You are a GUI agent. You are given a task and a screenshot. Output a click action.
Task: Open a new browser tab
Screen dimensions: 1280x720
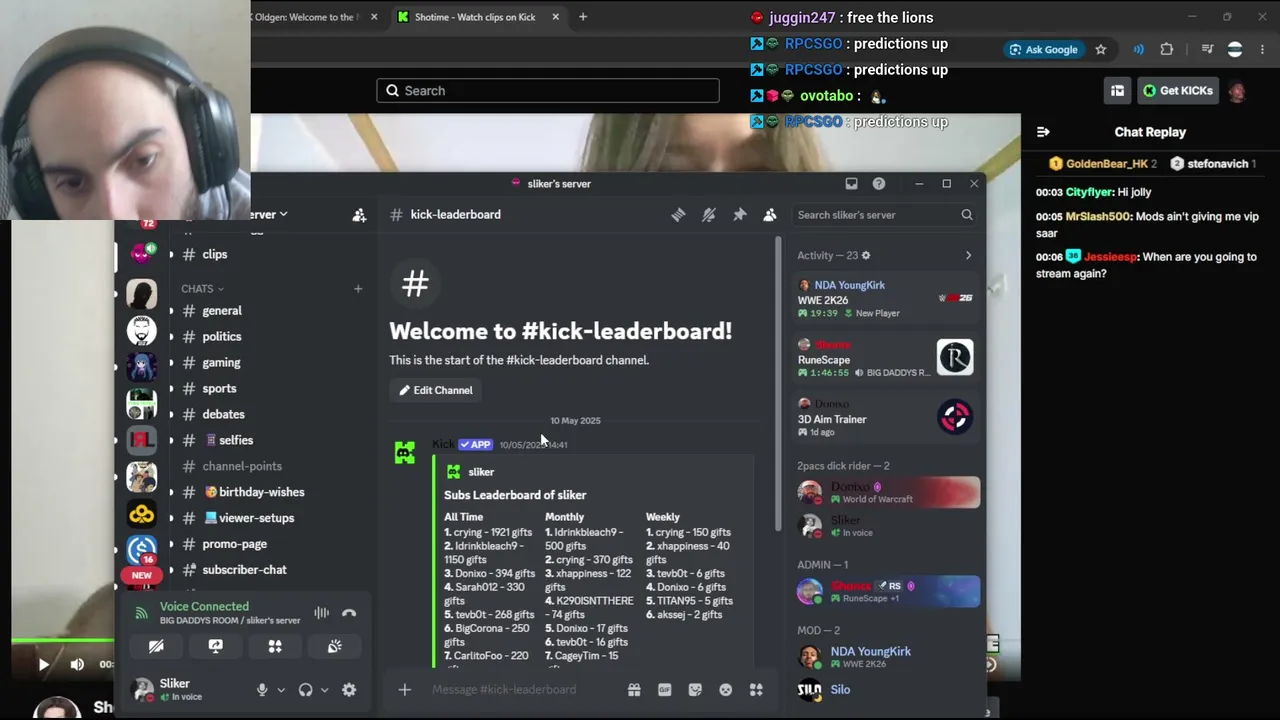pyautogui.click(x=583, y=17)
